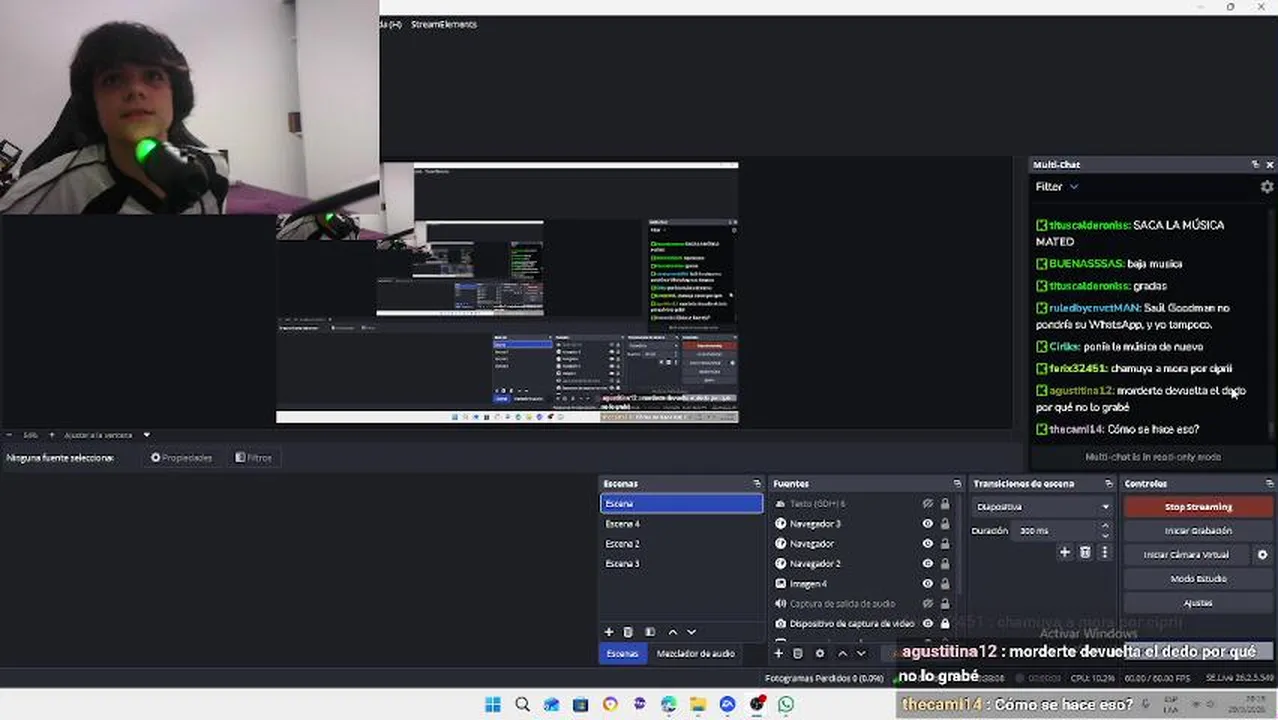Enable Modo Estudio
The image size is (1278, 720).
pyautogui.click(x=1199, y=579)
